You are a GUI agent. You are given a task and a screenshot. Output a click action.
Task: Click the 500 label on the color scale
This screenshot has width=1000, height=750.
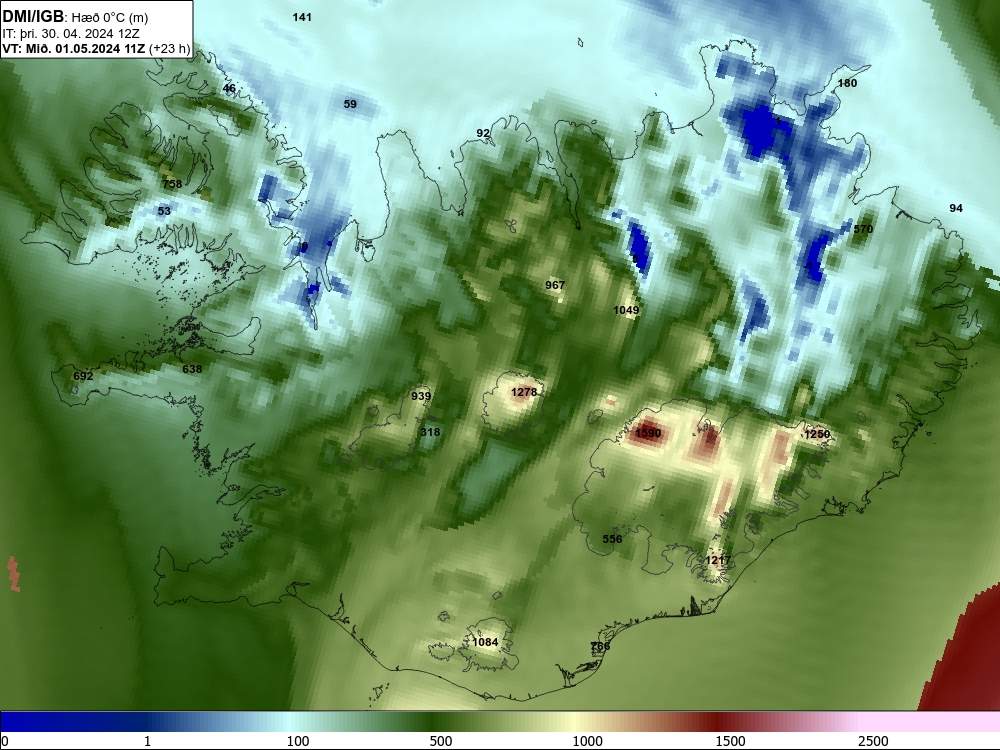[441, 740]
